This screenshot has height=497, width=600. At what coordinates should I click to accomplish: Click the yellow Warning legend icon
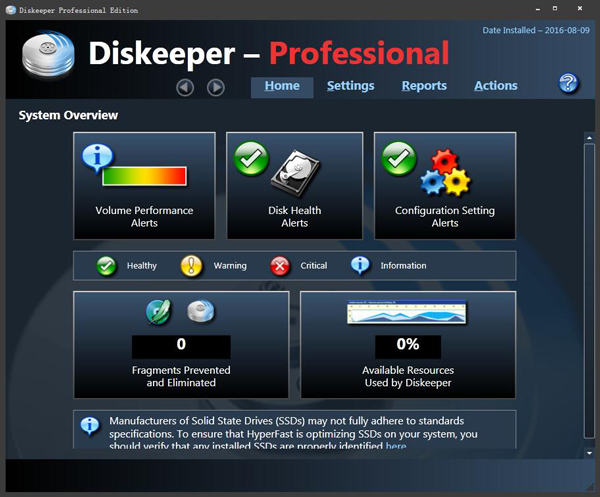191,266
